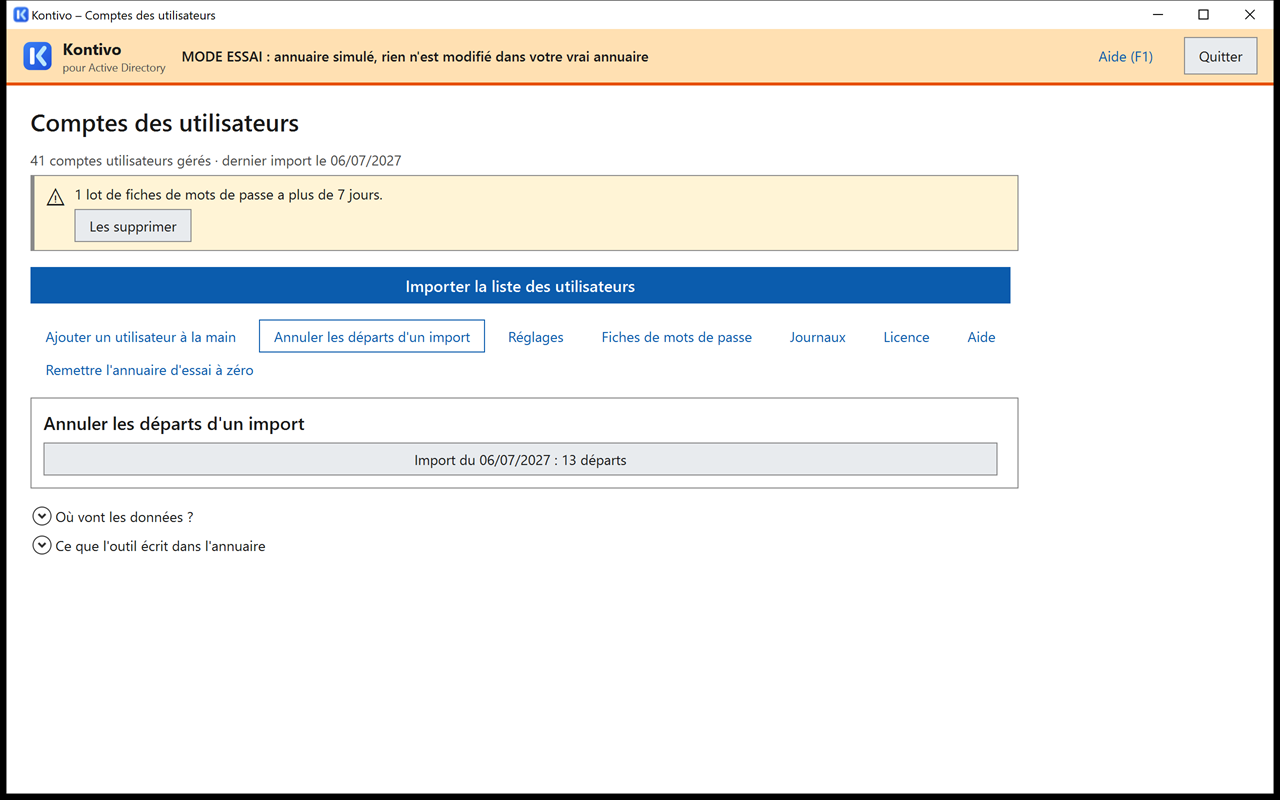
Task: Select 'Annuler les départs d'un import' tab
Action: pos(372,337)
